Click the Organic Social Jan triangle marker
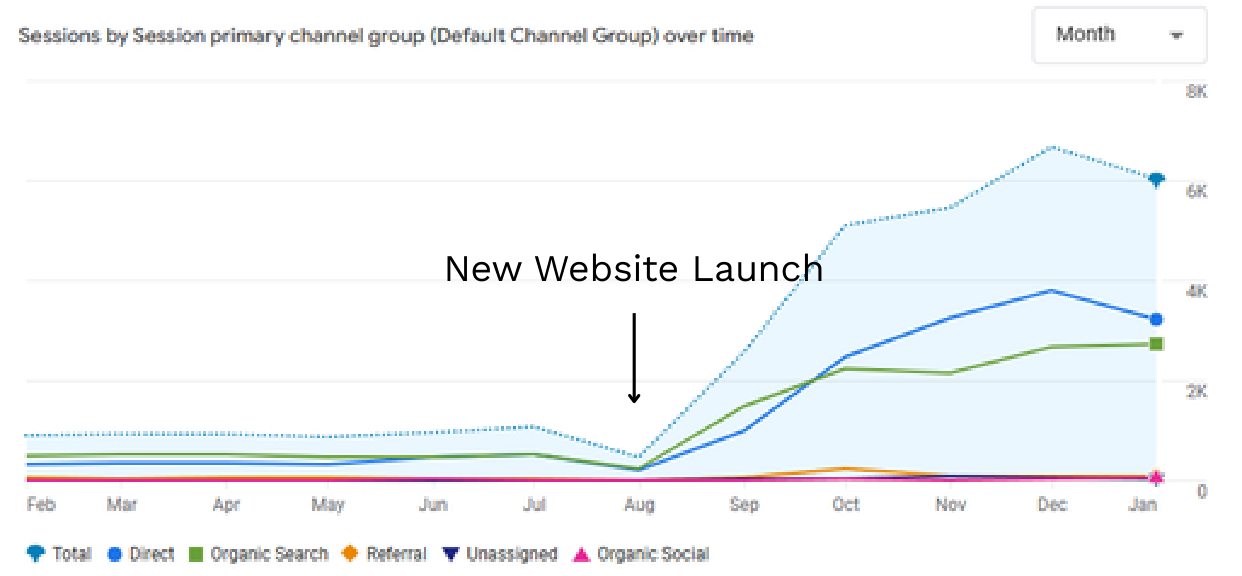Image resolution: width=1242 pixels, height=576 pixels. click(1156, 478)
